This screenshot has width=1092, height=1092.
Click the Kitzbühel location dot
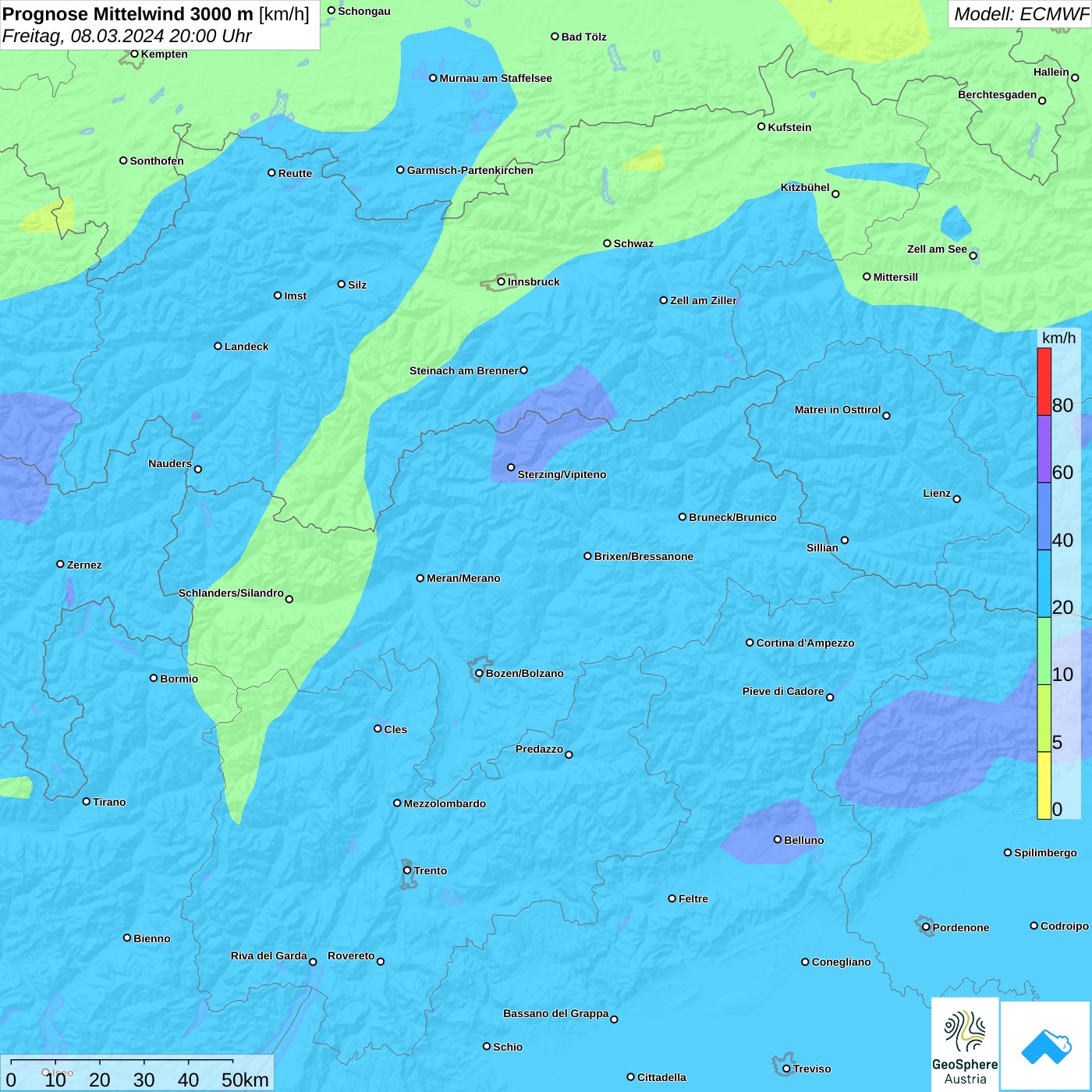(x=835, y=194)
